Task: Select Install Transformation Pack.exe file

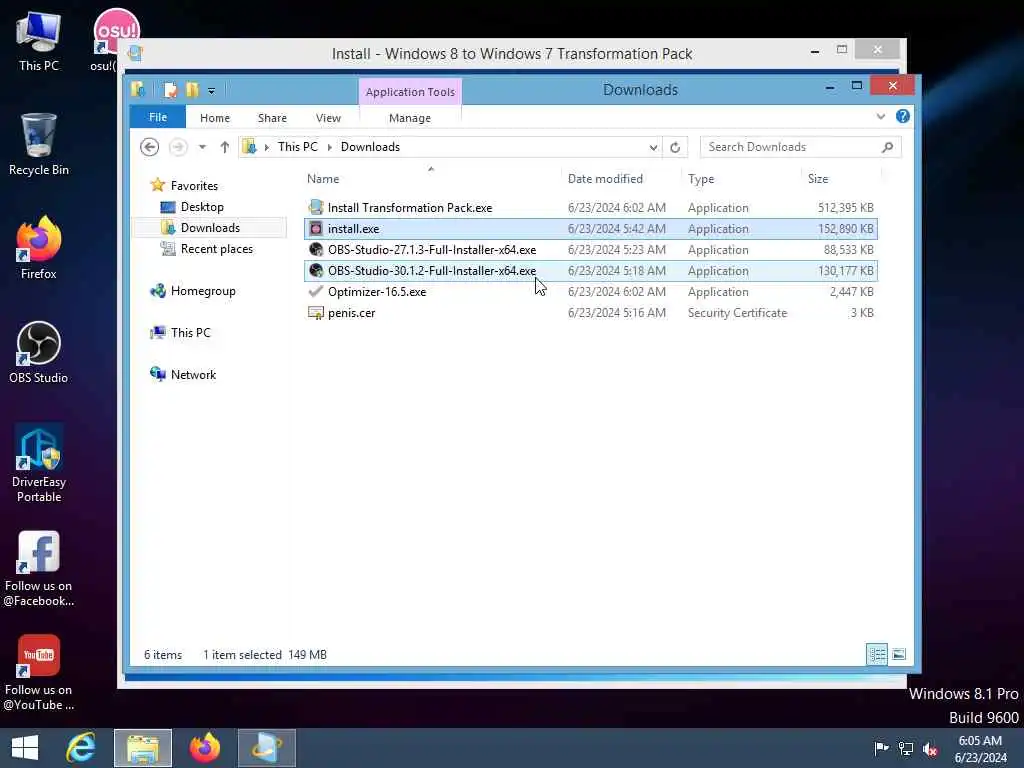Action: click(x=590, y=208)
